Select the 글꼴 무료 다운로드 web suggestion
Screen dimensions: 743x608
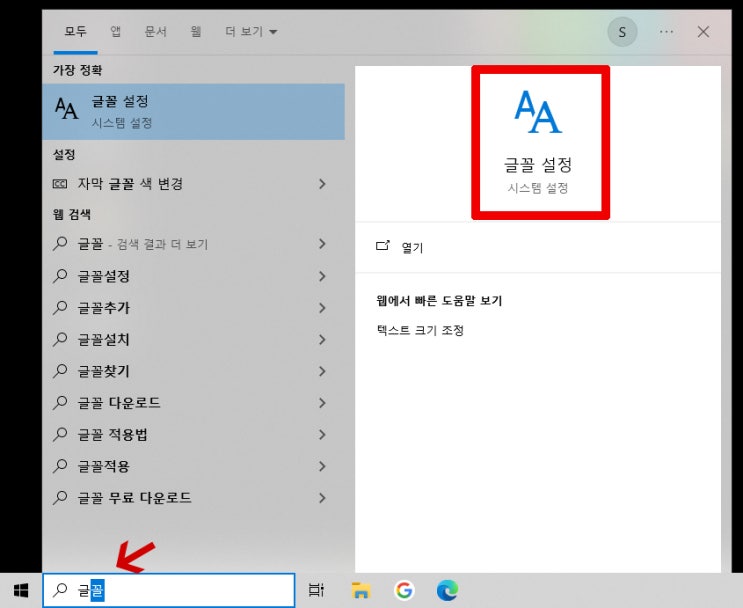tap(193, 498)
